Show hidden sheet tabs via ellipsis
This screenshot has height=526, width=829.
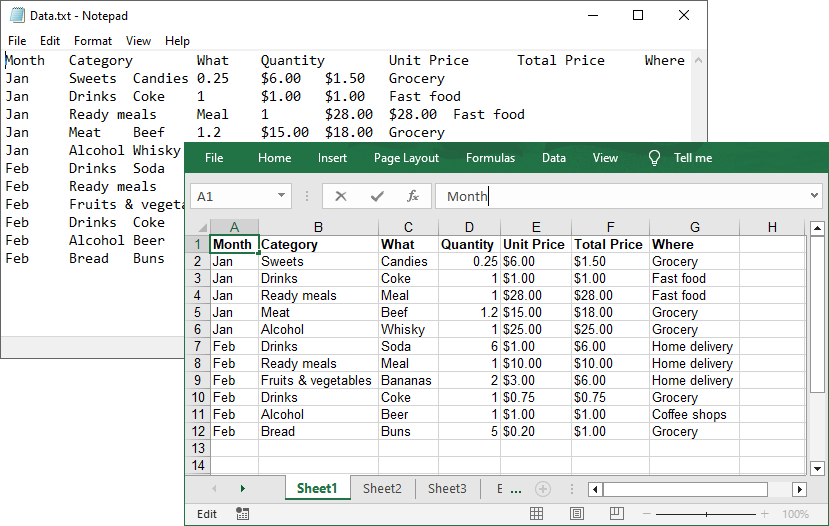(x=514, y=489)
